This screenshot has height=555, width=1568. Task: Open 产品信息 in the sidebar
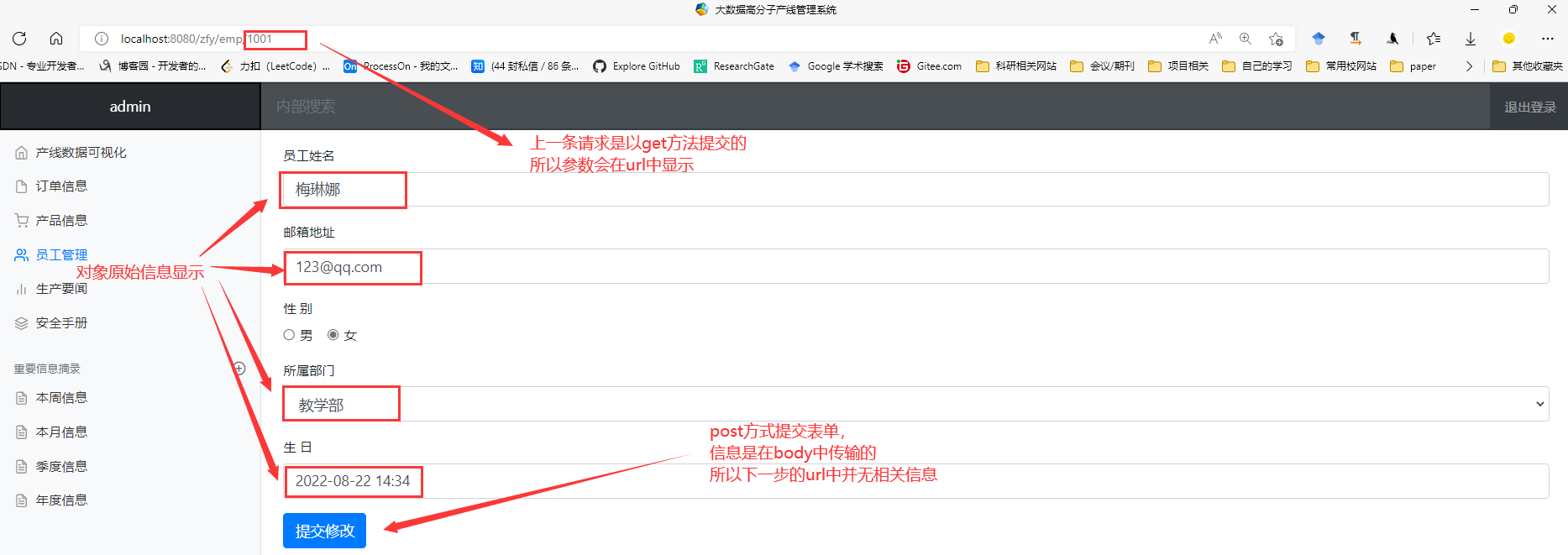pos(61,221)
